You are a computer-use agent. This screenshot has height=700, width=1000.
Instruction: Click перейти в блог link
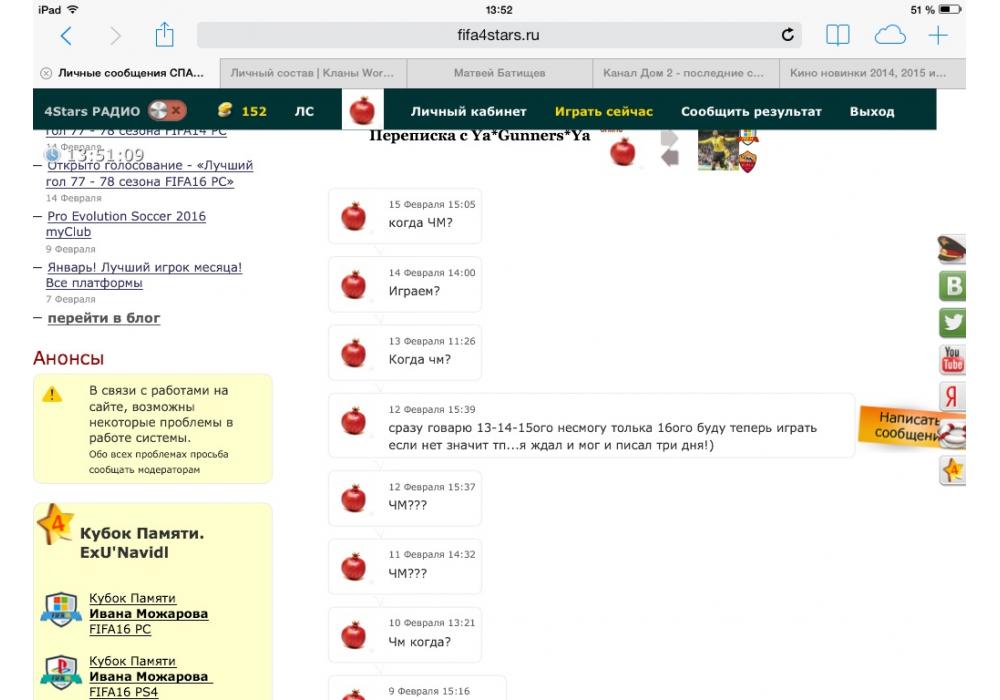click(x=104, y=317)
